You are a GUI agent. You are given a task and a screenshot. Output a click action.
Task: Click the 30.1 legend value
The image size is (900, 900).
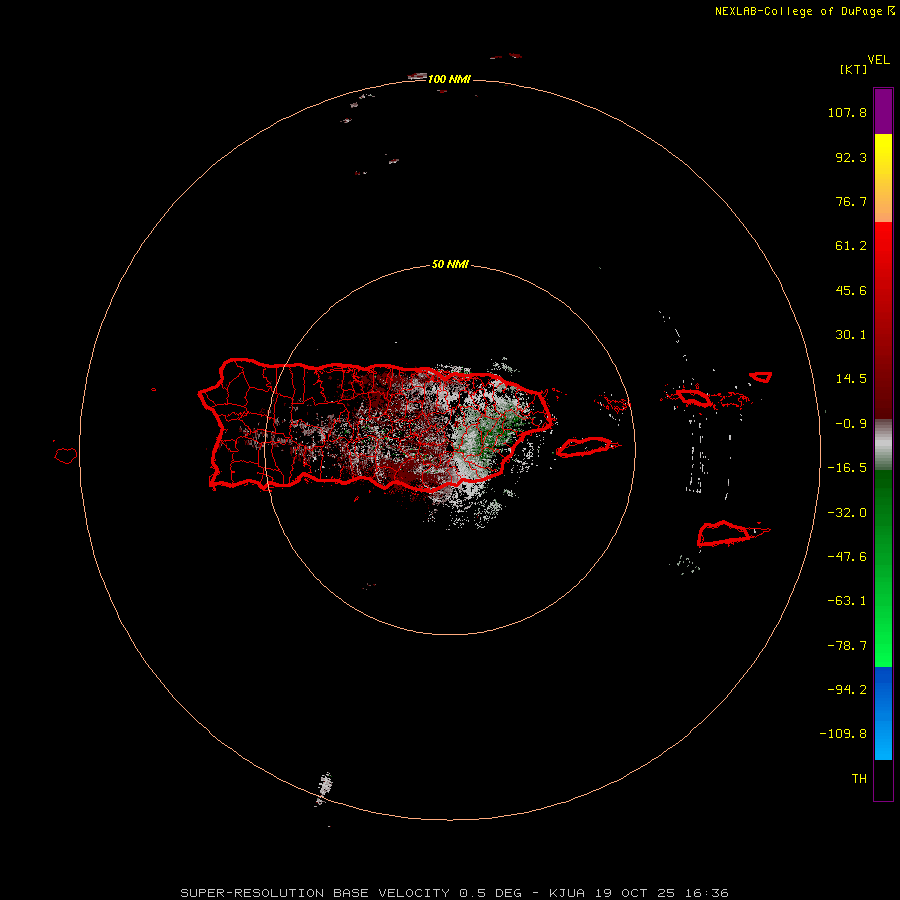(851, 335)
